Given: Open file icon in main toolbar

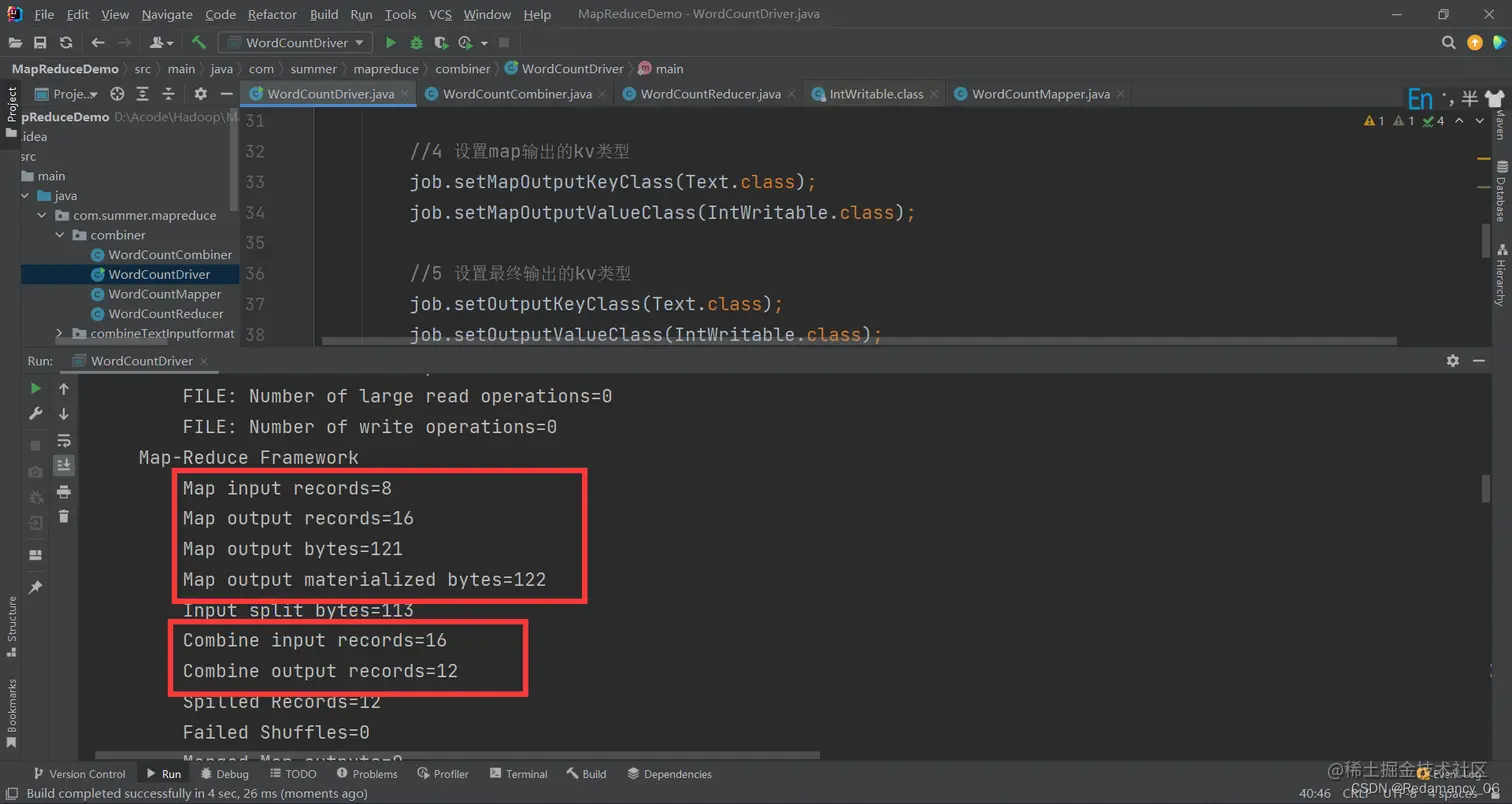Looking at the screenshot, I should coord(15,43).
